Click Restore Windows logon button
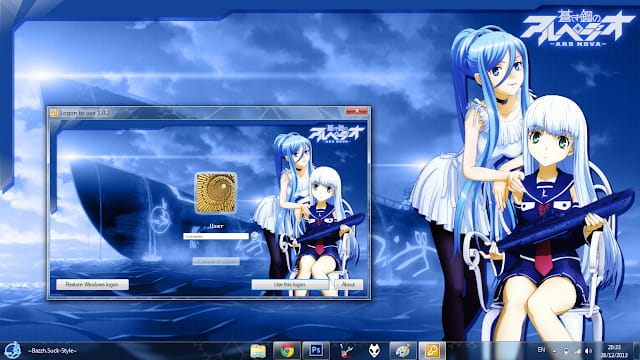The width and height of the screenshot is (640, 360). [x=92, y=284]
